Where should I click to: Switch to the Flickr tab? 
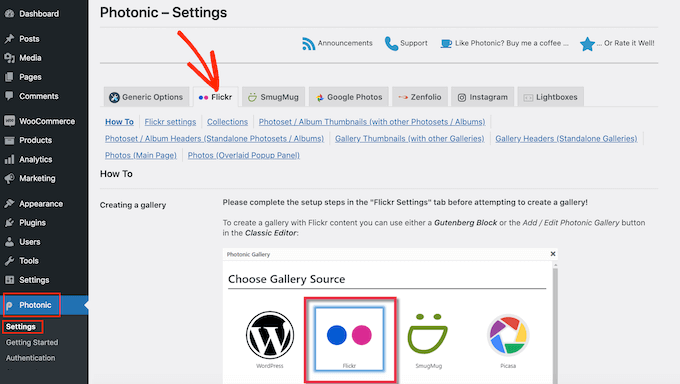pos(216,97)
